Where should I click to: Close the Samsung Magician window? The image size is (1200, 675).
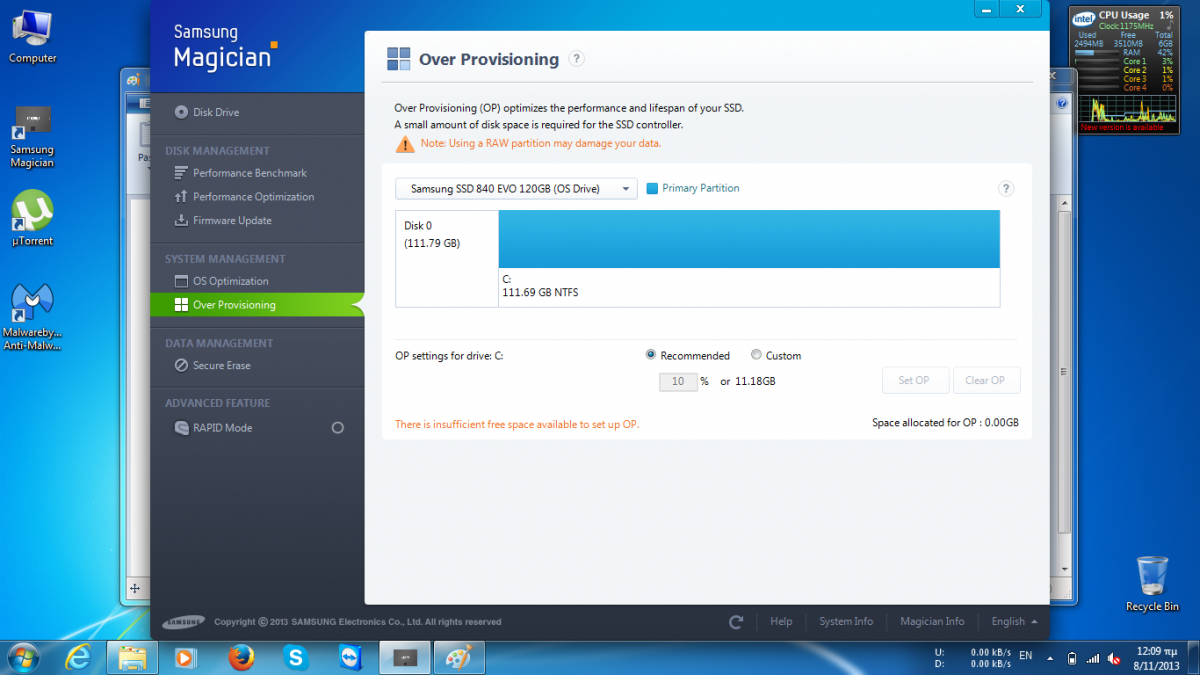coord(1020,8)
